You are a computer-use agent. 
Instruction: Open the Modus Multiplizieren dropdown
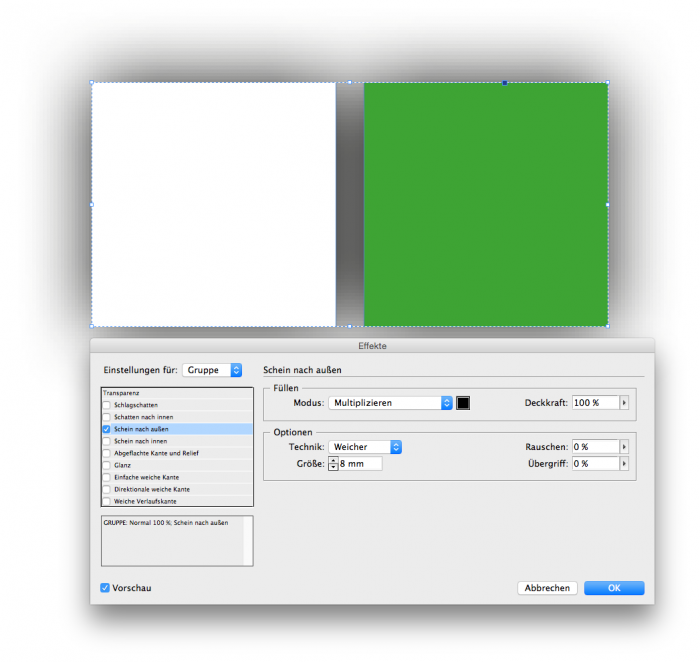tap(391, 403)
